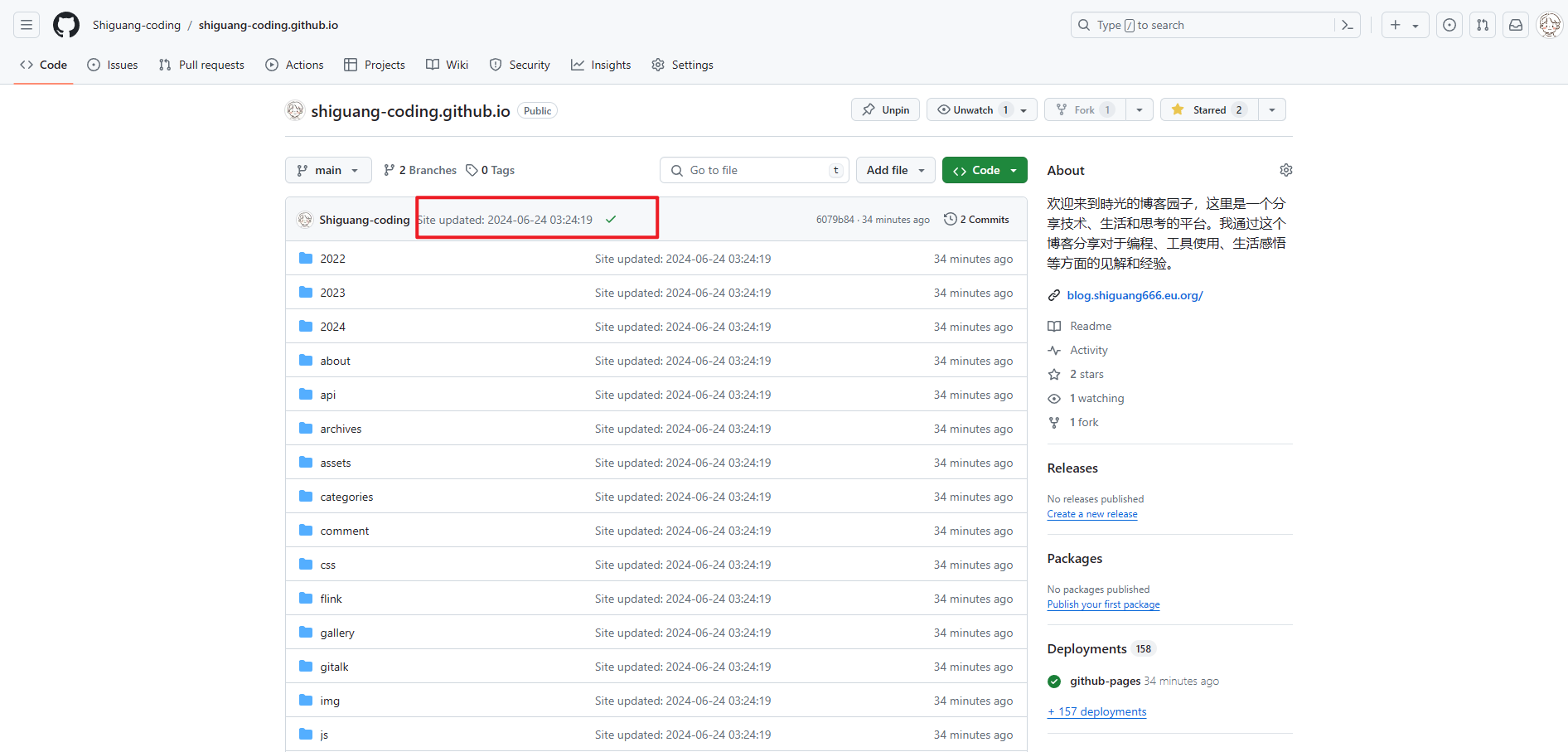Open user profile avatar menu
Screen dimensions: 1568x752
pos(1549,25)
